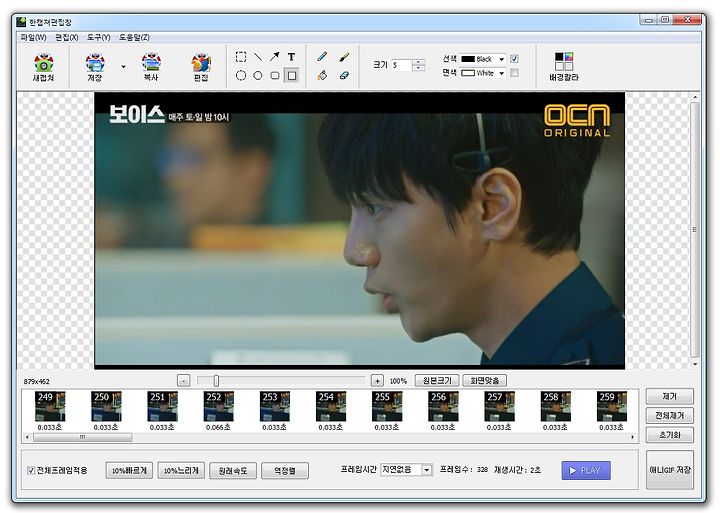720x513 pixels.
Task: Select the dashed rectangle selection tool
Action: pyautogui.click(x=241, y=57)
